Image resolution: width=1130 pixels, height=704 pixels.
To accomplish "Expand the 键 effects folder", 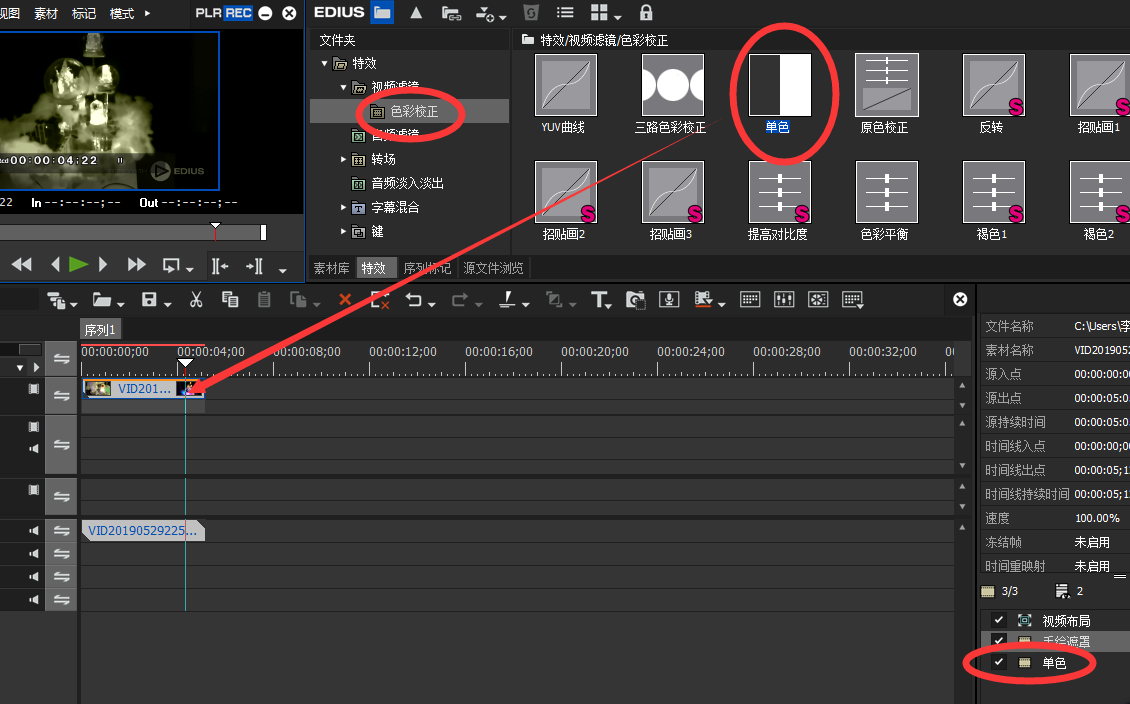I will pyautogui.click(x=343, y=231).
